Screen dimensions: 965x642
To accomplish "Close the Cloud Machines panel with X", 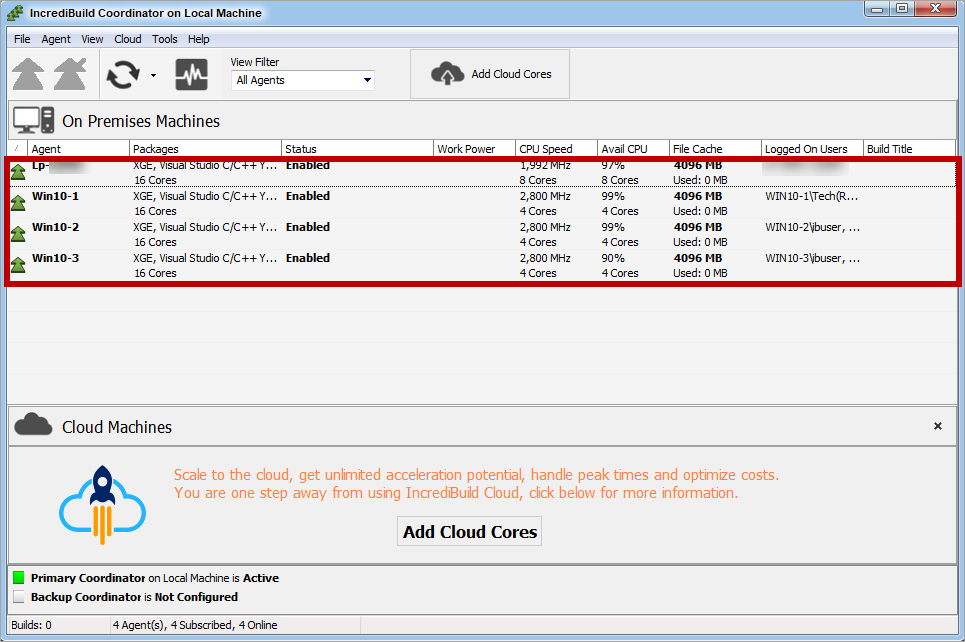I will pyautogui.click(x=937, y=426).
